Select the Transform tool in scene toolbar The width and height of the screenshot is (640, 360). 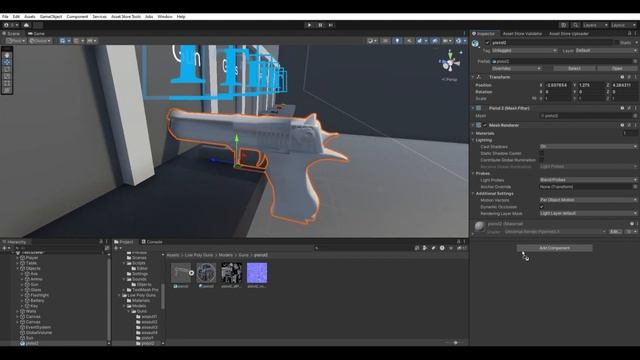tap(7, 90)
